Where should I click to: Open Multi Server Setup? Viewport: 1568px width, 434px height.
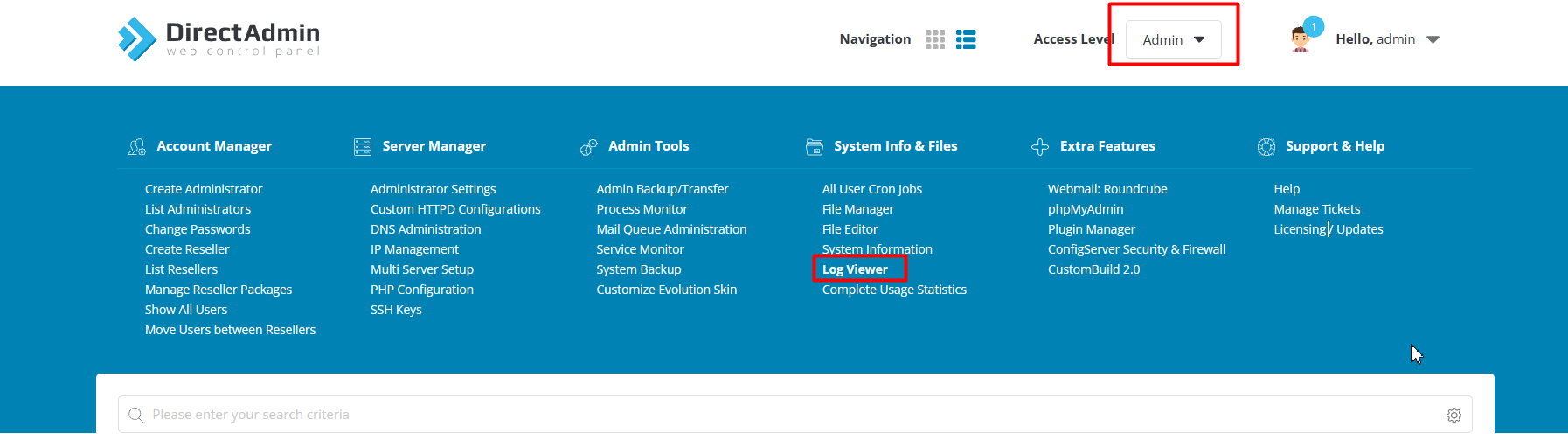(422, 269)
